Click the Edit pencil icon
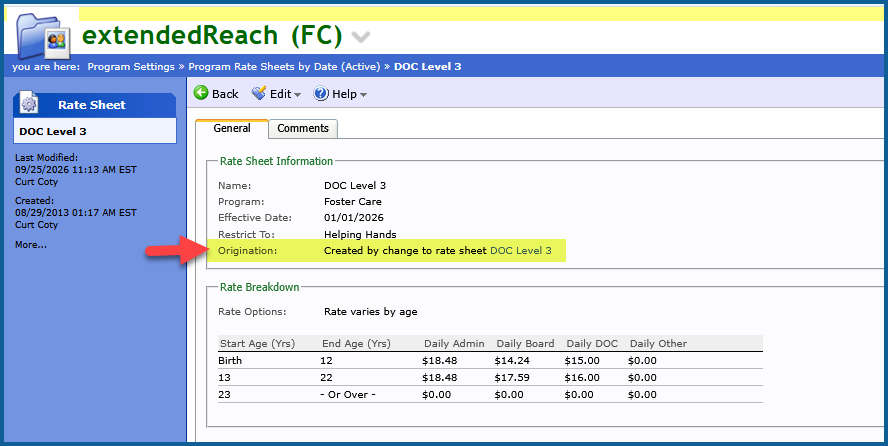This screenshot has height=446, width=888. click(x=259, y=93)
